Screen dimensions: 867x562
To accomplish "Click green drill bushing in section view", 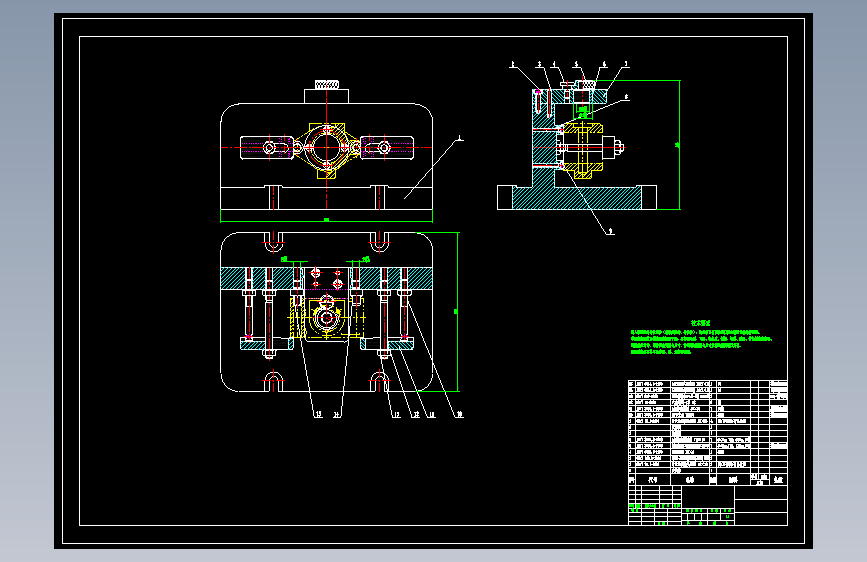I will click(583, 112).
